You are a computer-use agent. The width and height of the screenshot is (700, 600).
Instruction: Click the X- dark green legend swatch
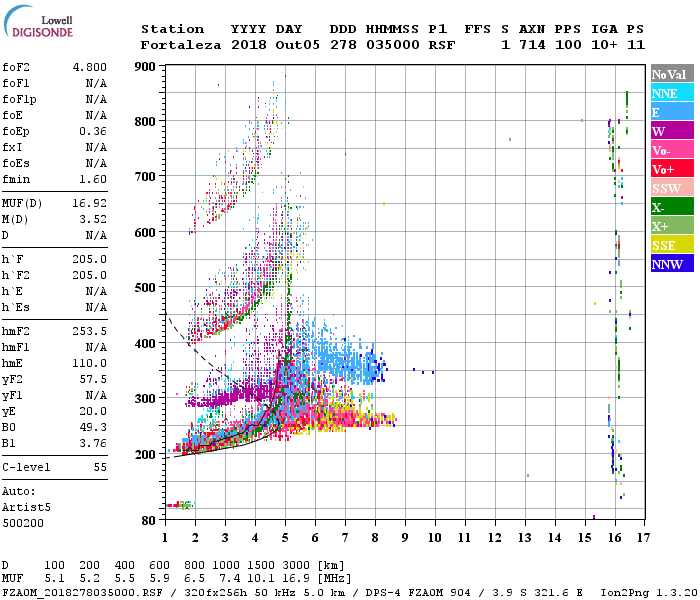tap(672, 207)
